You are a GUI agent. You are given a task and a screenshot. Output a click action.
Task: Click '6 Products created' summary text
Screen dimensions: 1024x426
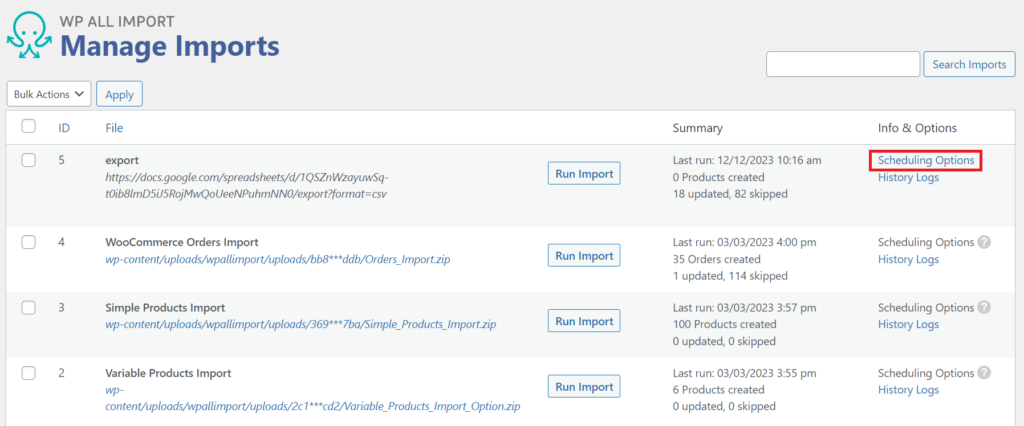(x=718, y=390)
